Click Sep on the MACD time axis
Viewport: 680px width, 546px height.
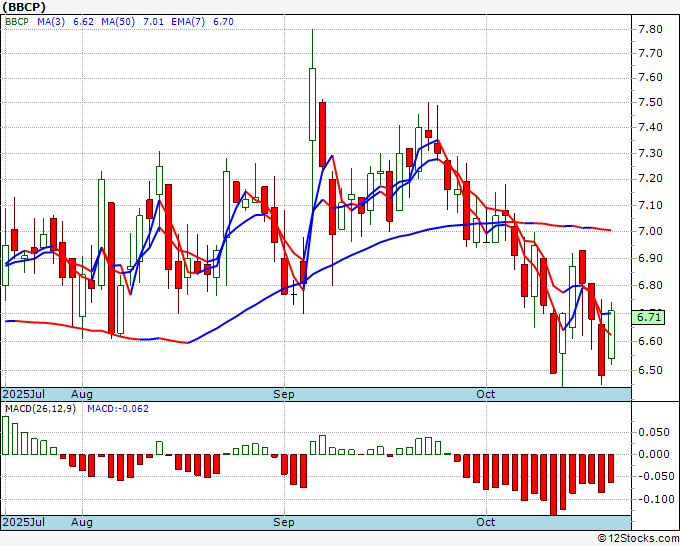pyautogui.click(x=284, y=522)
